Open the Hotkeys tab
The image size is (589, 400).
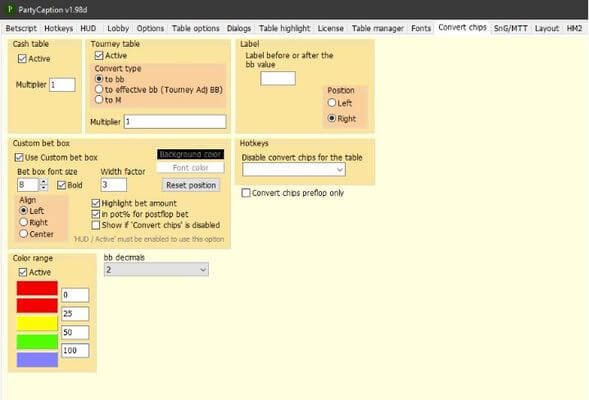coord(59,29)
